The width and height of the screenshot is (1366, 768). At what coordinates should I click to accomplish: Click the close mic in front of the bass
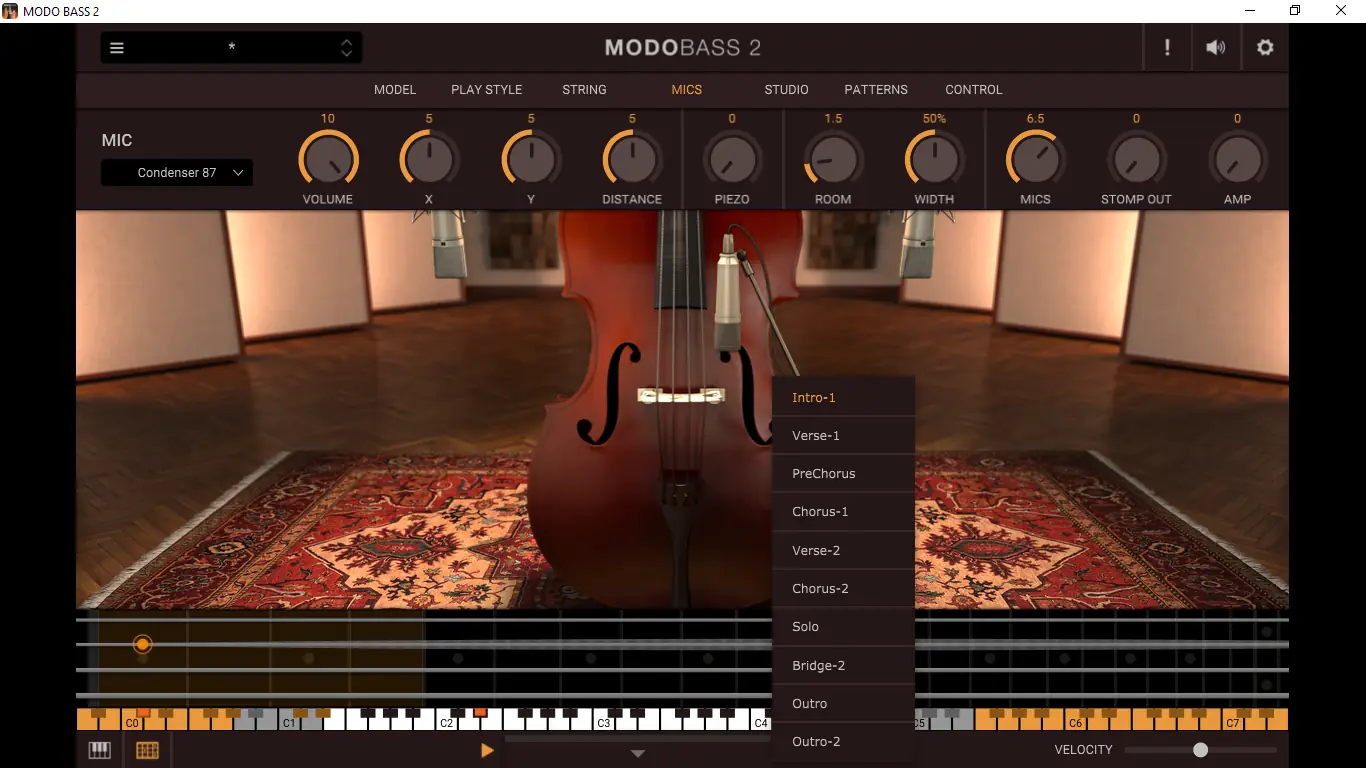click(x=729, y=295)
